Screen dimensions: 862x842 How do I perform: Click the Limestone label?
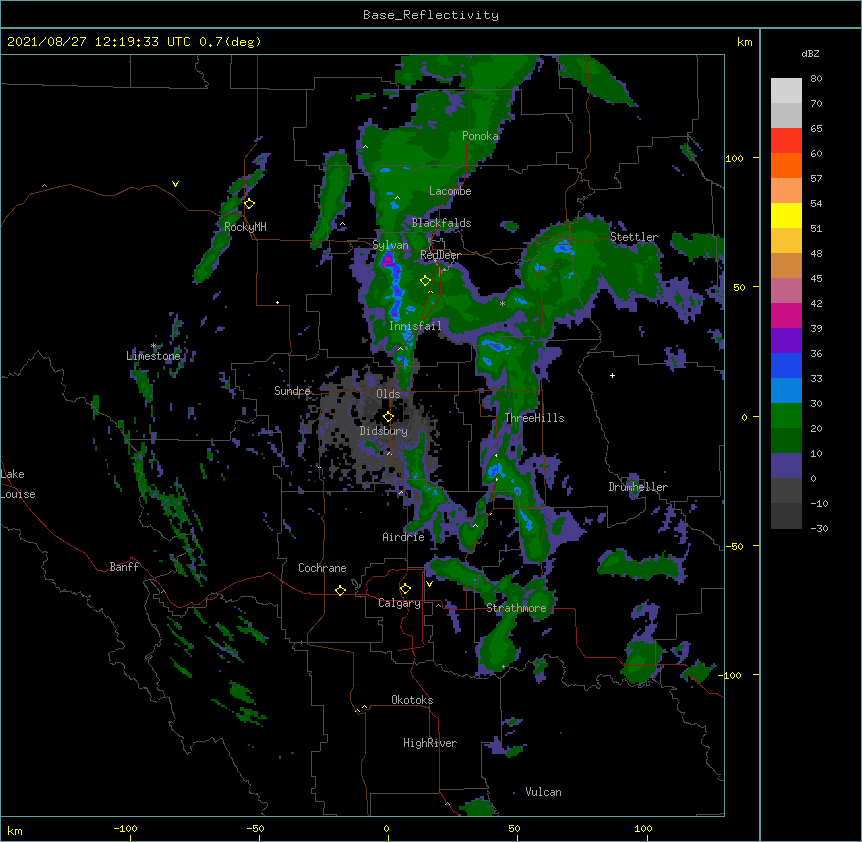(153, 356)
